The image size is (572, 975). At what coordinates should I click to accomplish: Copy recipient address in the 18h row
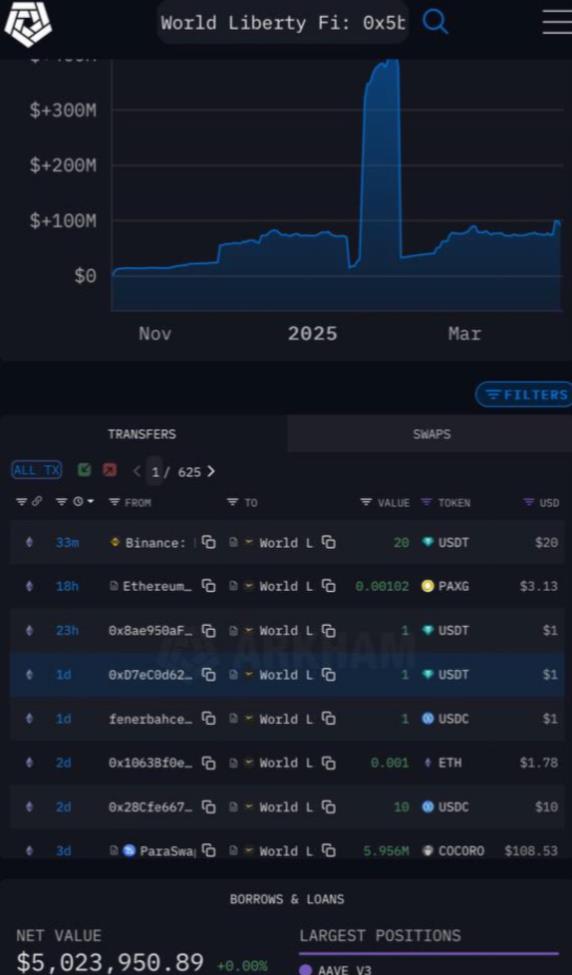pos(328,586)
